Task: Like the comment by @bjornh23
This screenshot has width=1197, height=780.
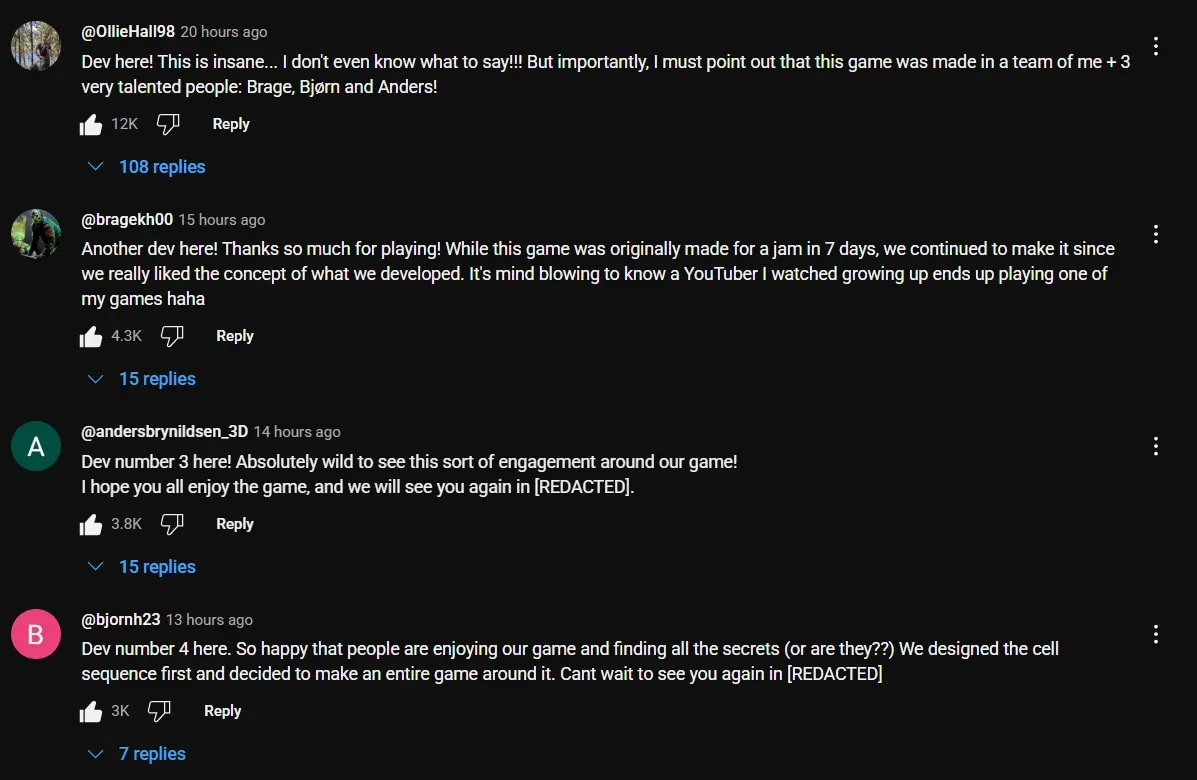Action: 91,712
